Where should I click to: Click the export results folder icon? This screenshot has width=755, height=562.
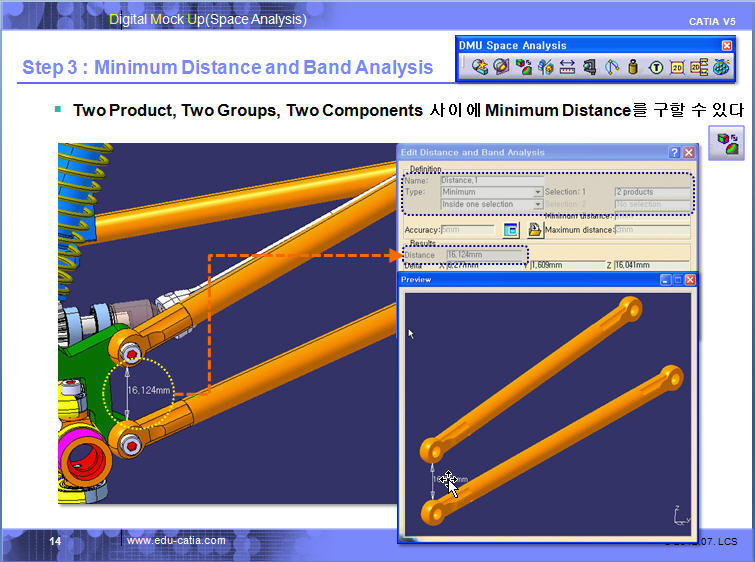pos(535,229)
